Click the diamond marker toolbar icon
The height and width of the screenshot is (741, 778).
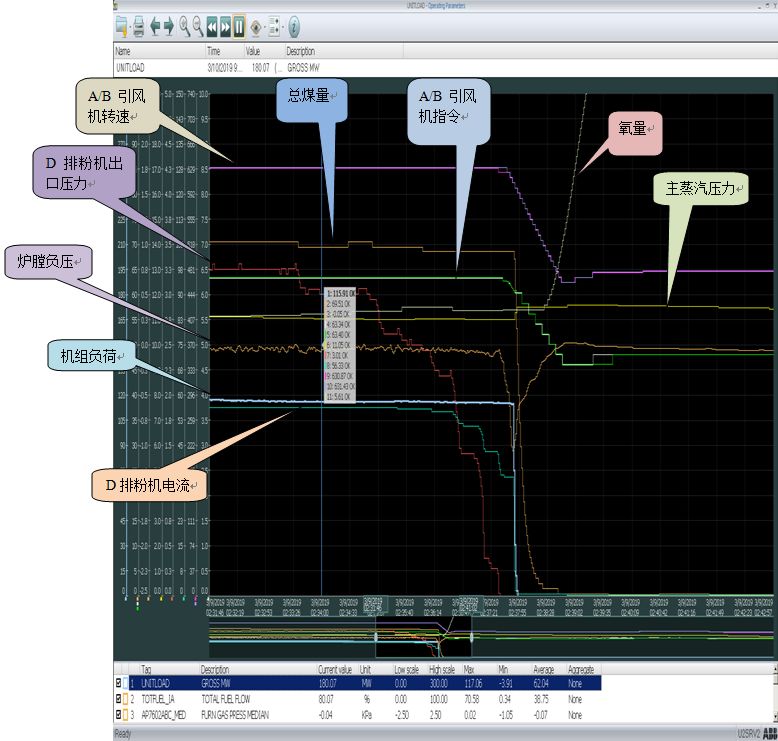point(256,27)
